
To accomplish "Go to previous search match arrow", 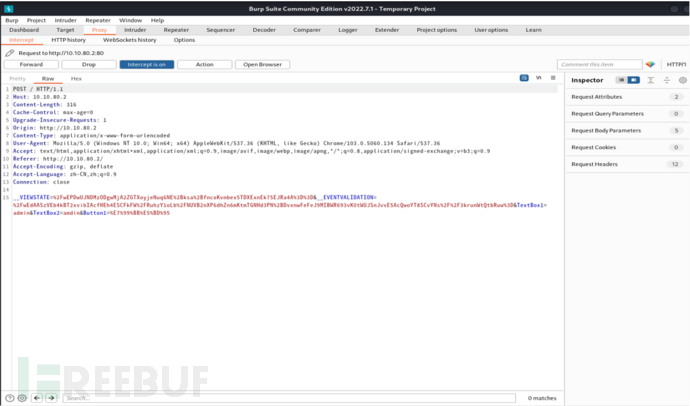I will 37,398.
